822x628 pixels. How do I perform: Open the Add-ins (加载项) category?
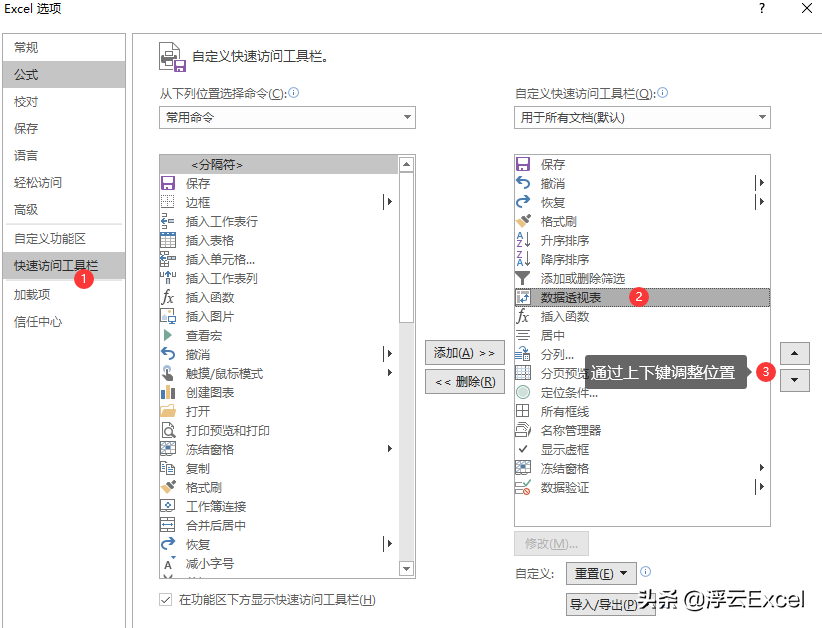click(64, 295)
